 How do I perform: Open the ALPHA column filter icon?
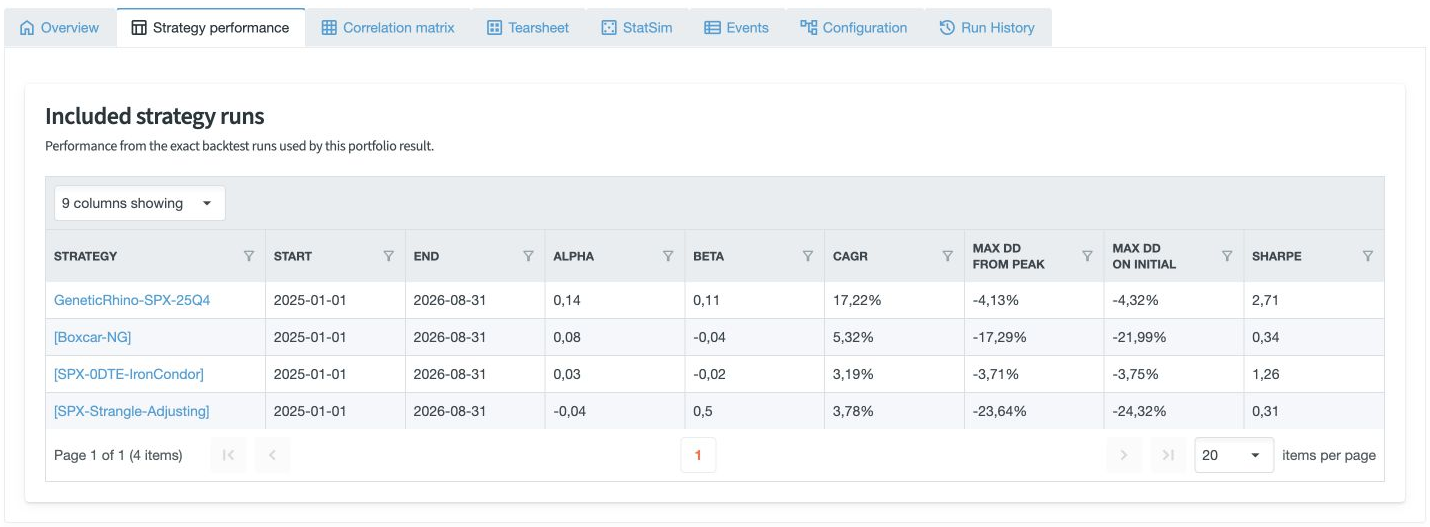668,256
